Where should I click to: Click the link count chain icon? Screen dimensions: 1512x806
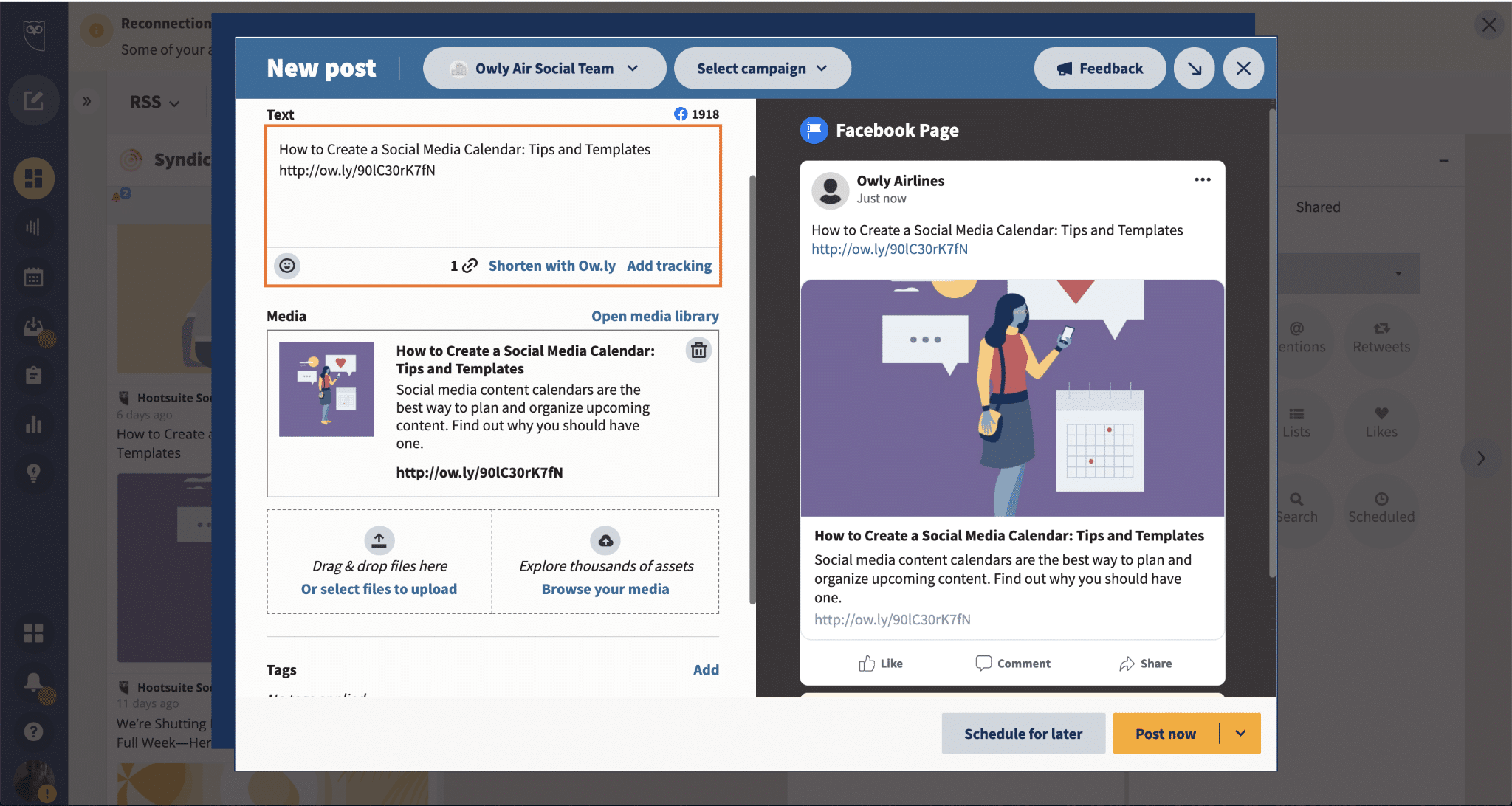470,266
